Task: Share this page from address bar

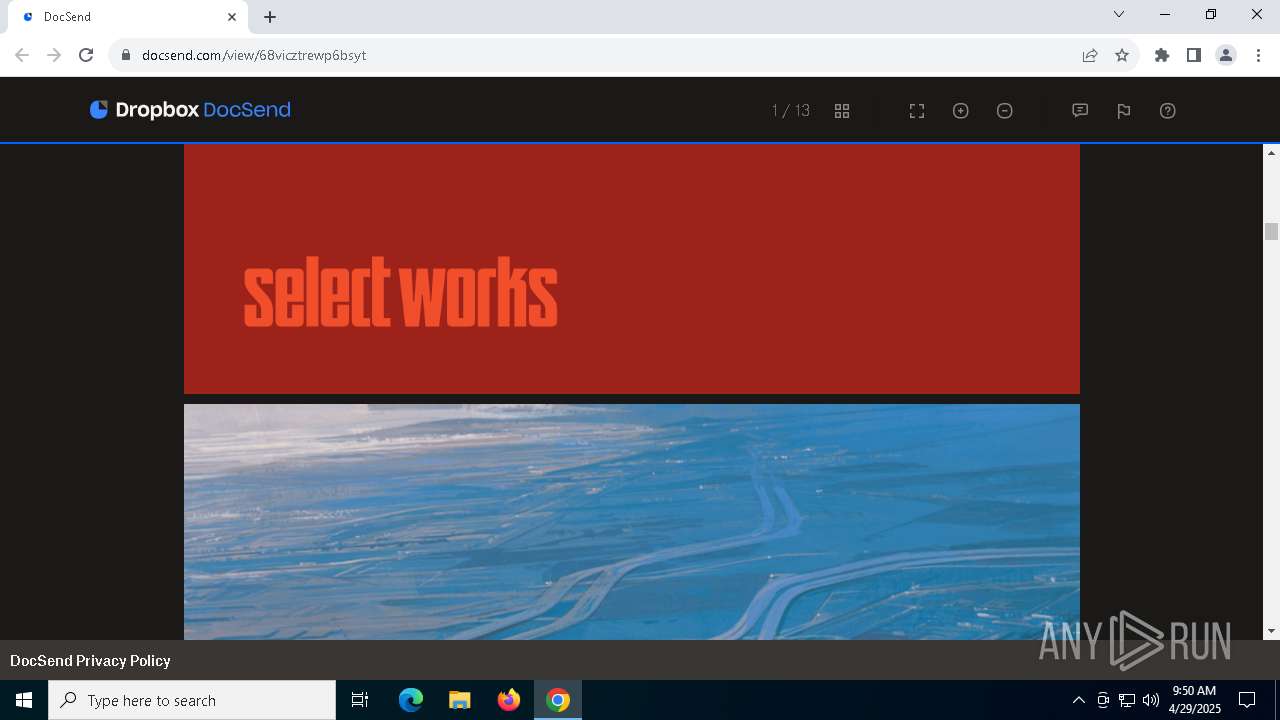Action: 1090,55
